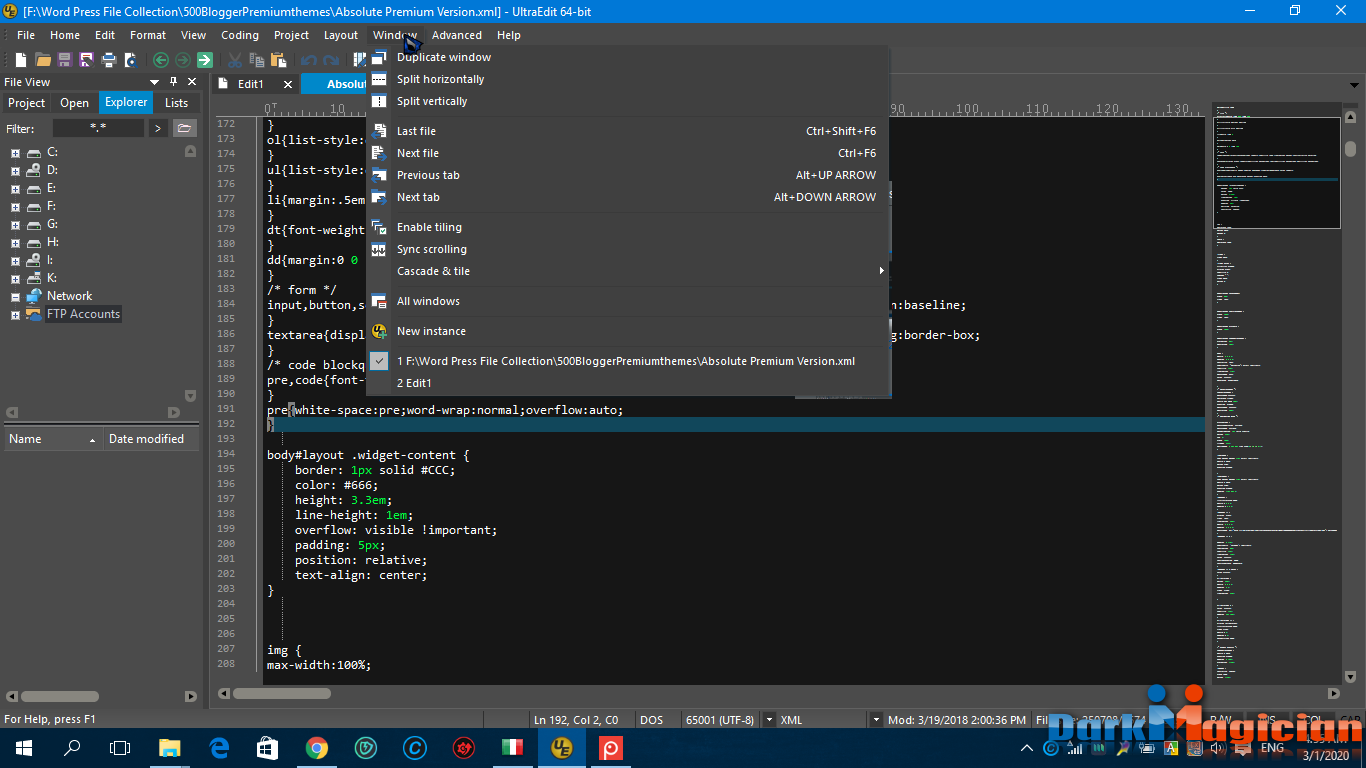Click the UltraEdit icon in the taskbar
1366x768 pixels.
[562, 747]
